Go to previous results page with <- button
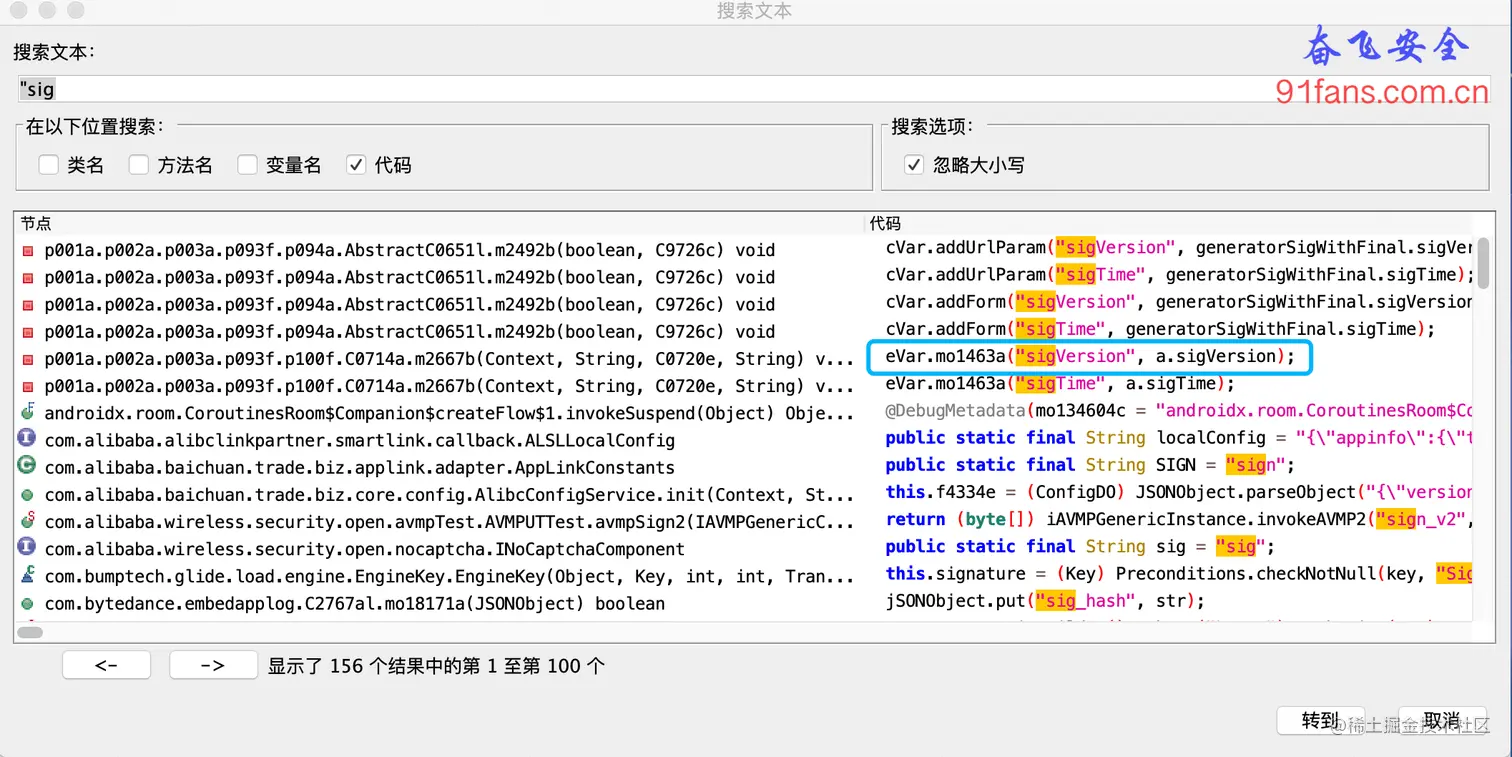Image resolution: width=1512 pixels, height=757 pixels. [x=106, y=665]
